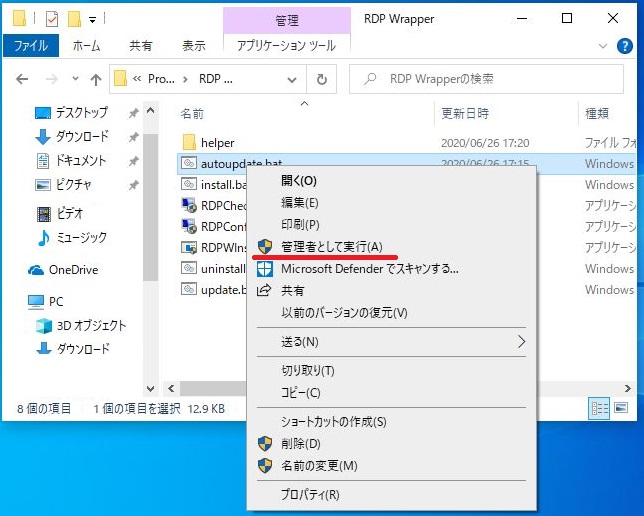Refresh the RDP Wrapper folder view
This screenshot has height=516, width=644.
[x=322, y=79]
